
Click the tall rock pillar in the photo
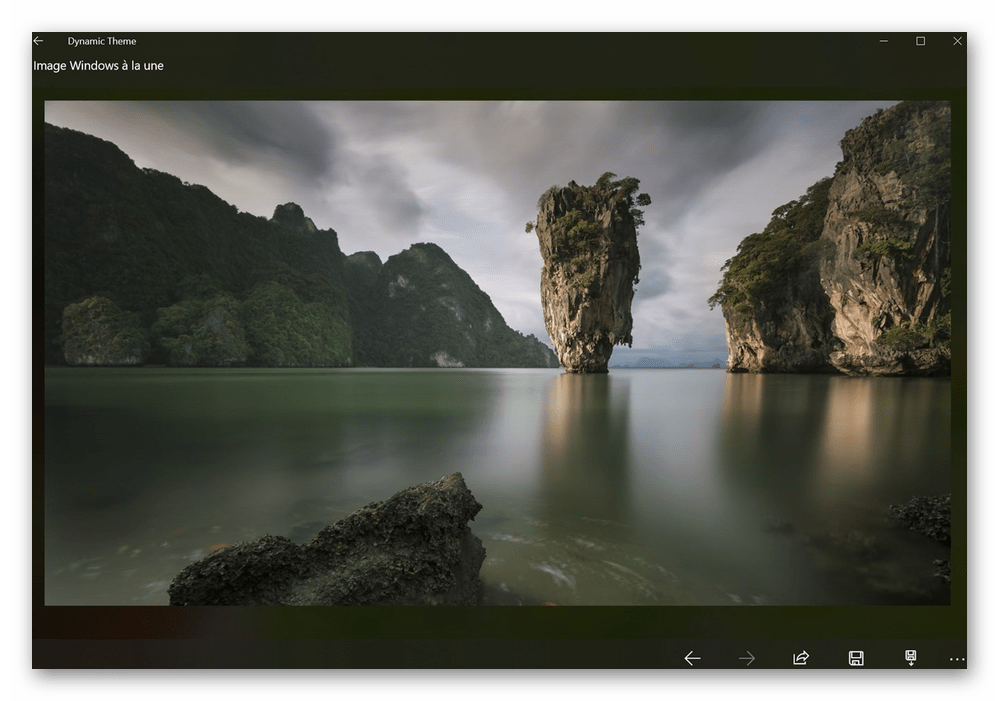pos(588,270)
